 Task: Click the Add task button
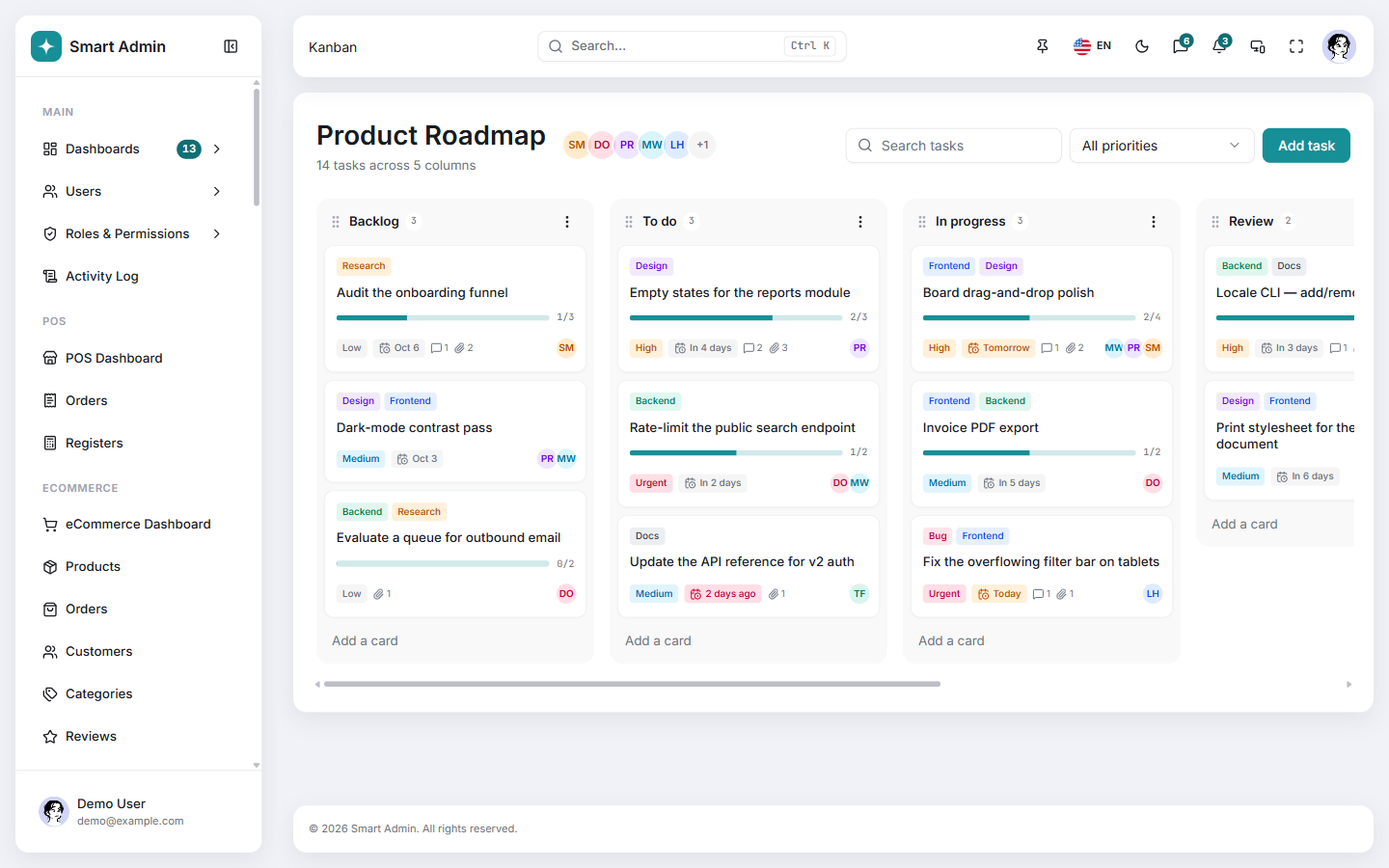pyautogui.click(x=1306, y=146)
